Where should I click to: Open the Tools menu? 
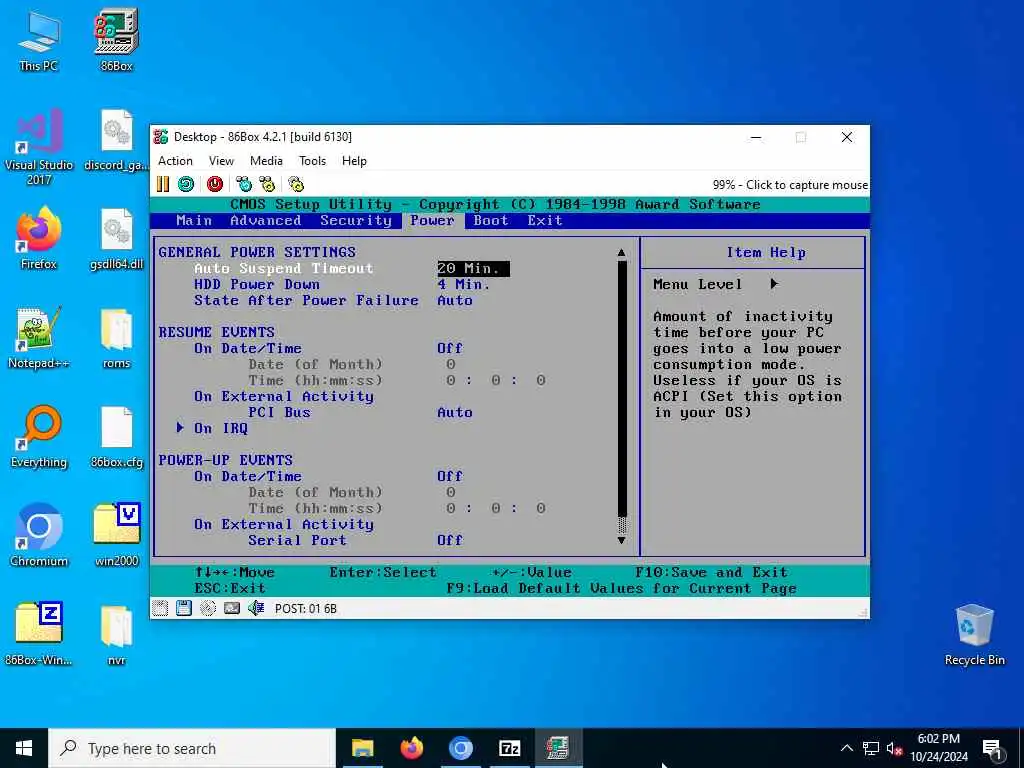click(x=312, y=161)
